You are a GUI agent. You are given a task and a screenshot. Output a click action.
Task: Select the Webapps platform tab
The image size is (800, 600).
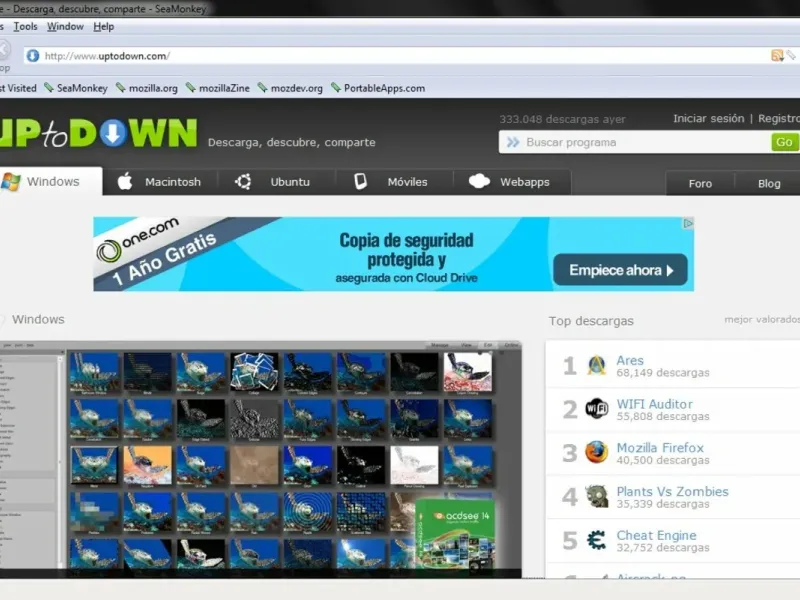(x=512, y=182)
